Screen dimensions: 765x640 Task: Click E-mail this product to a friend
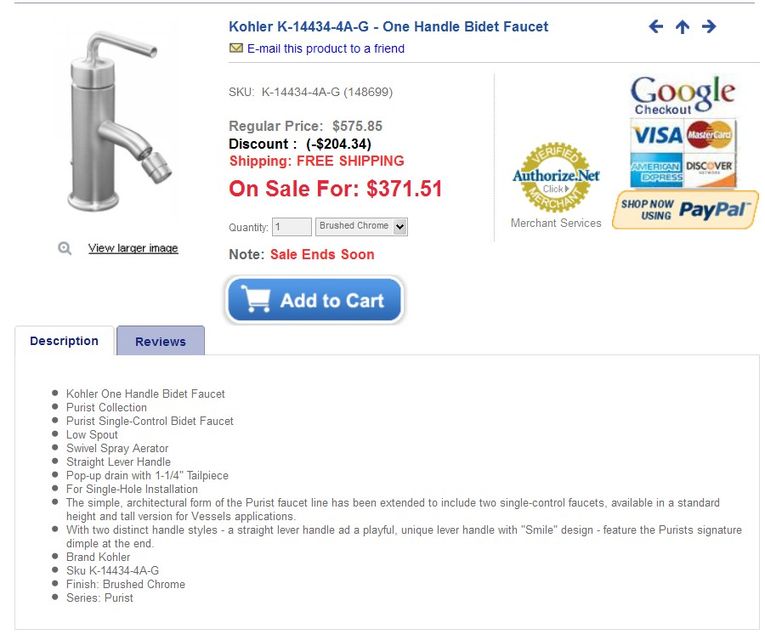tap(326, 48)
